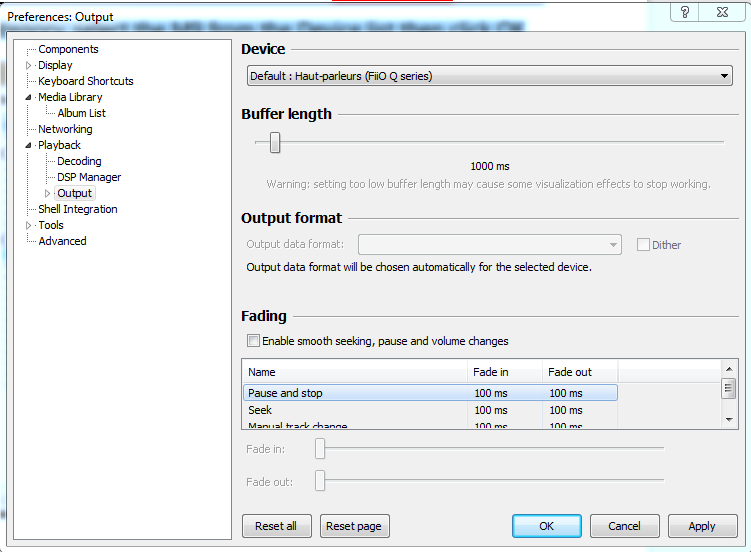
Task: Select the Seek fading row
Action: 430,410
